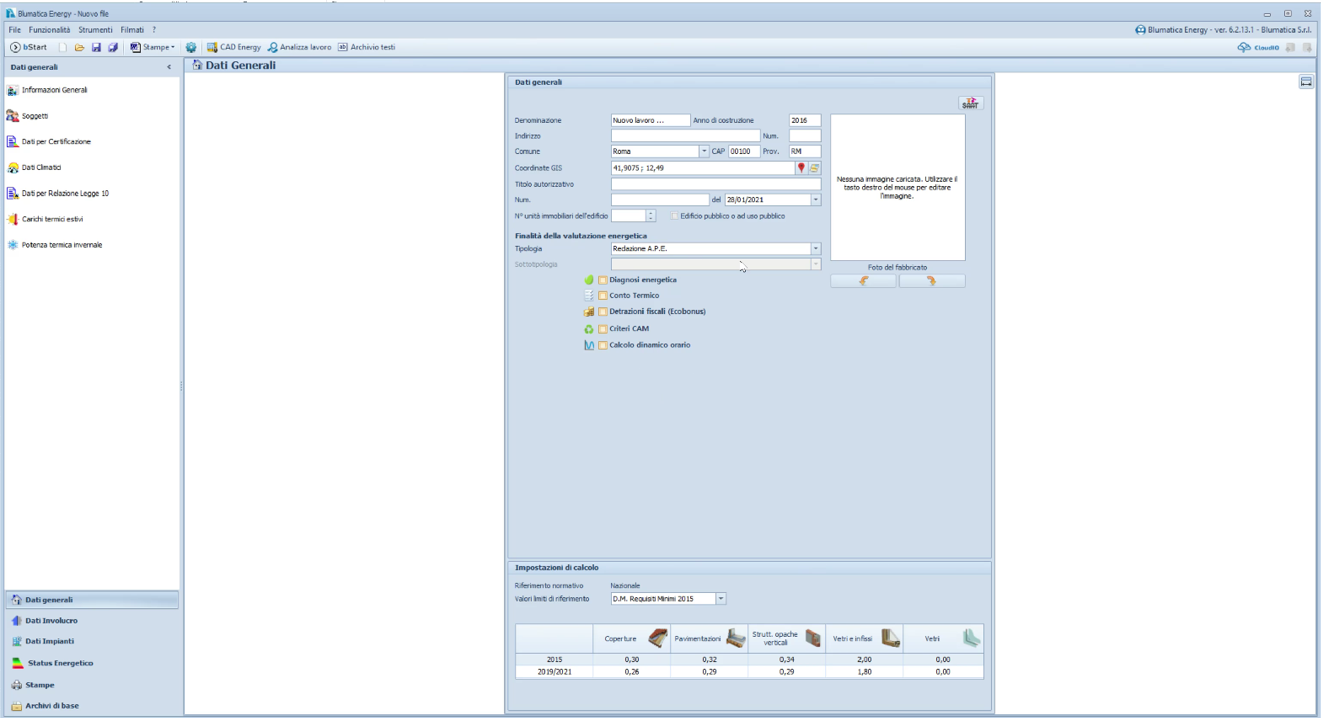Click the Anno di costruzione field
This screenshot has width=1321, height=718.
click(x=804, y=120)
